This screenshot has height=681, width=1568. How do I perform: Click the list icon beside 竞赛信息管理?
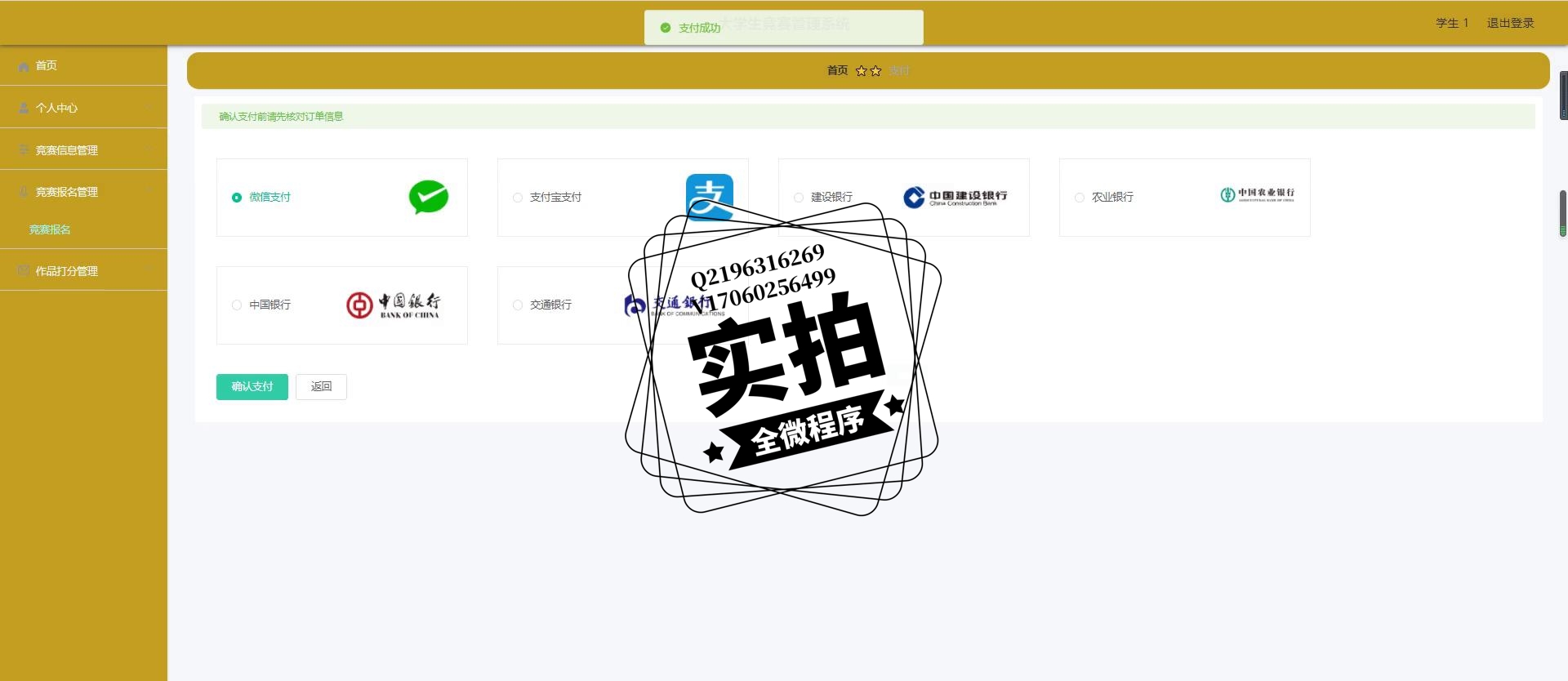pos(24,150)
